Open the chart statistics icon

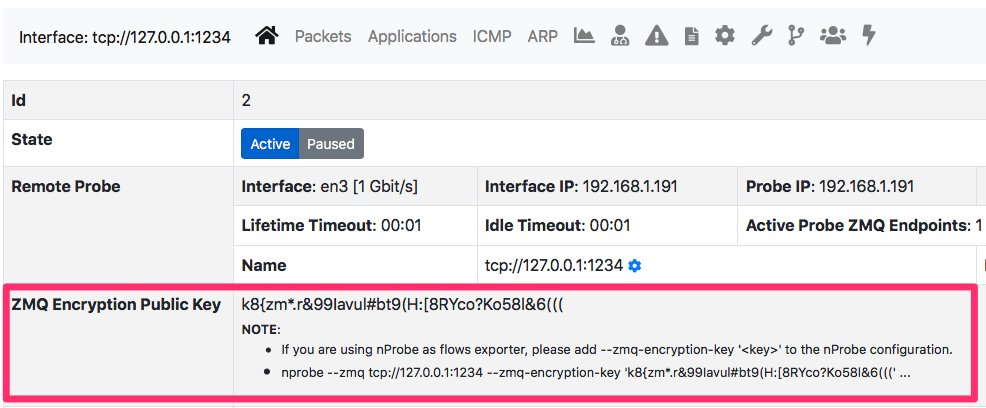[x=584, y=36]
